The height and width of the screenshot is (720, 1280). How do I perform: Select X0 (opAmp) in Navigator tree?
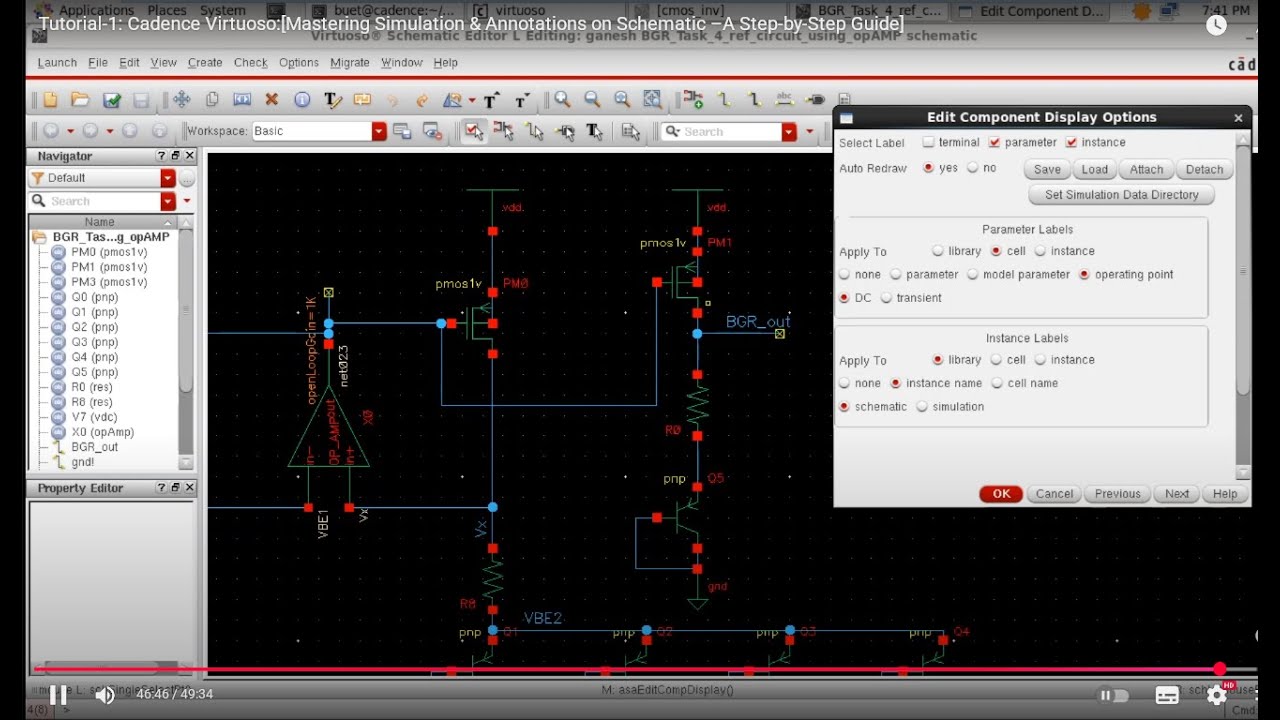coord(102,432)
